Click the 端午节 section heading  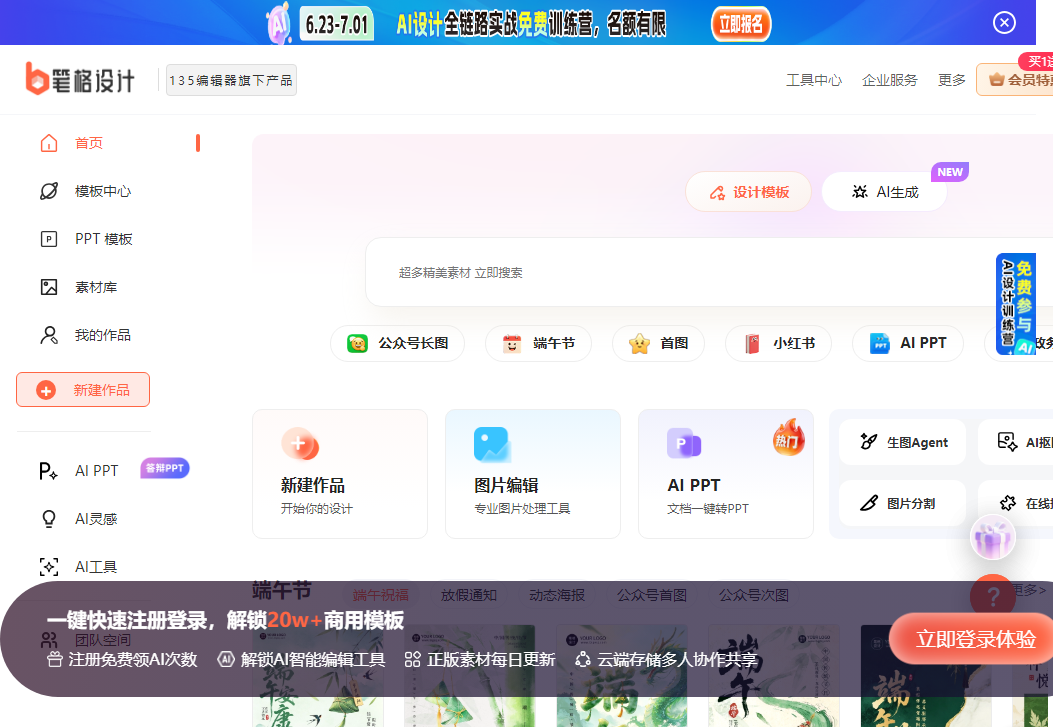coord(281,591)
